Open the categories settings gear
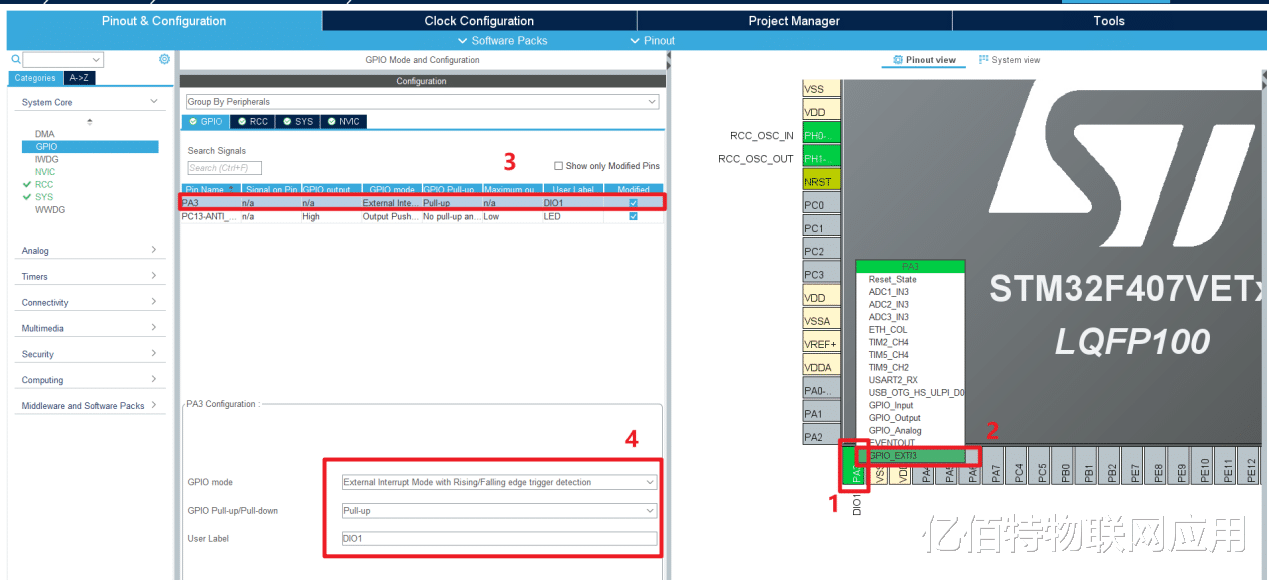Screen dimensions: 1269x580 [164, 60]
